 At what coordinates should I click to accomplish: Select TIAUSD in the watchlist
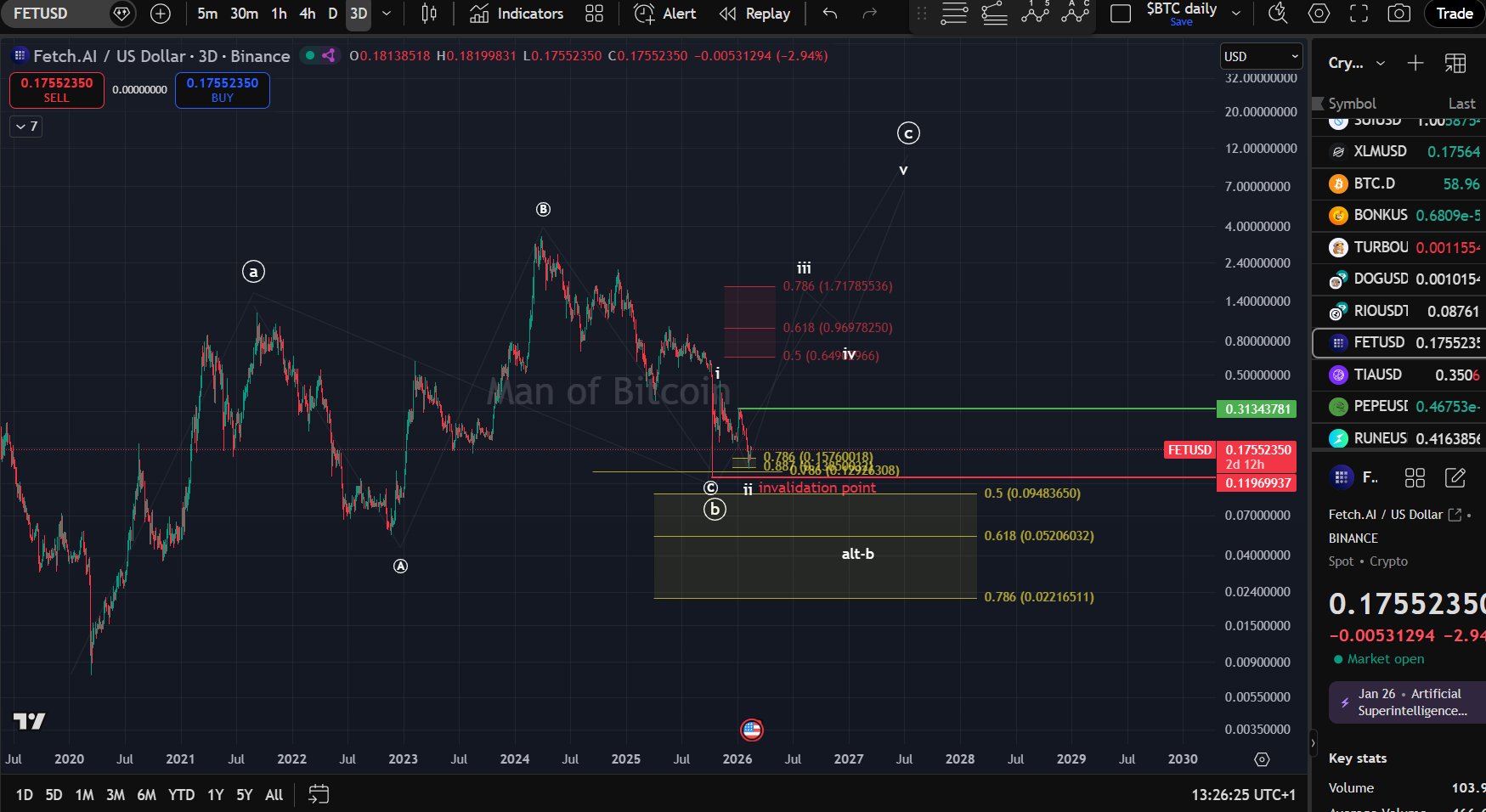pyautogui.click(x=1399, y=375)
